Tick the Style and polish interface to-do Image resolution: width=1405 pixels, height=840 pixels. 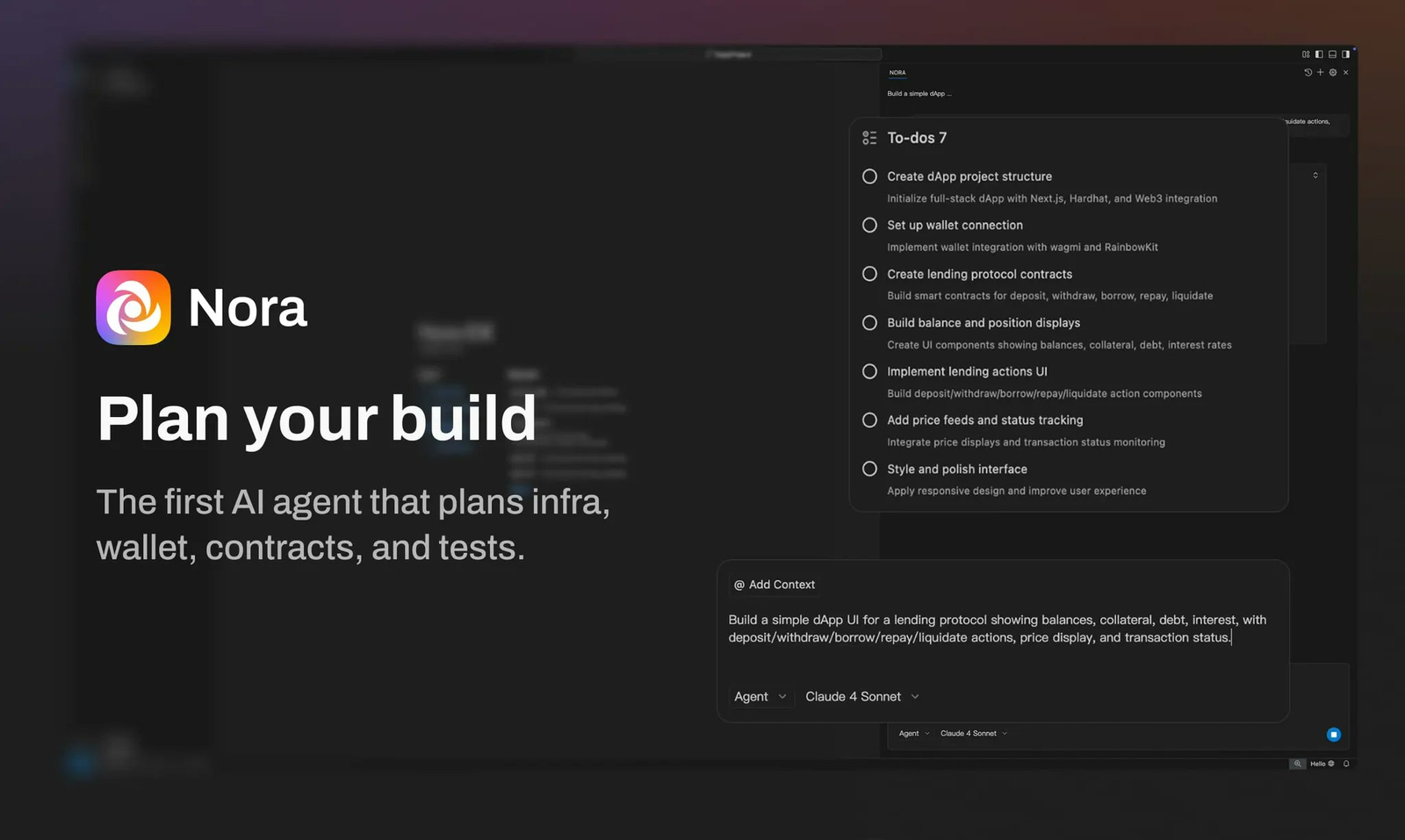point(869,469)
